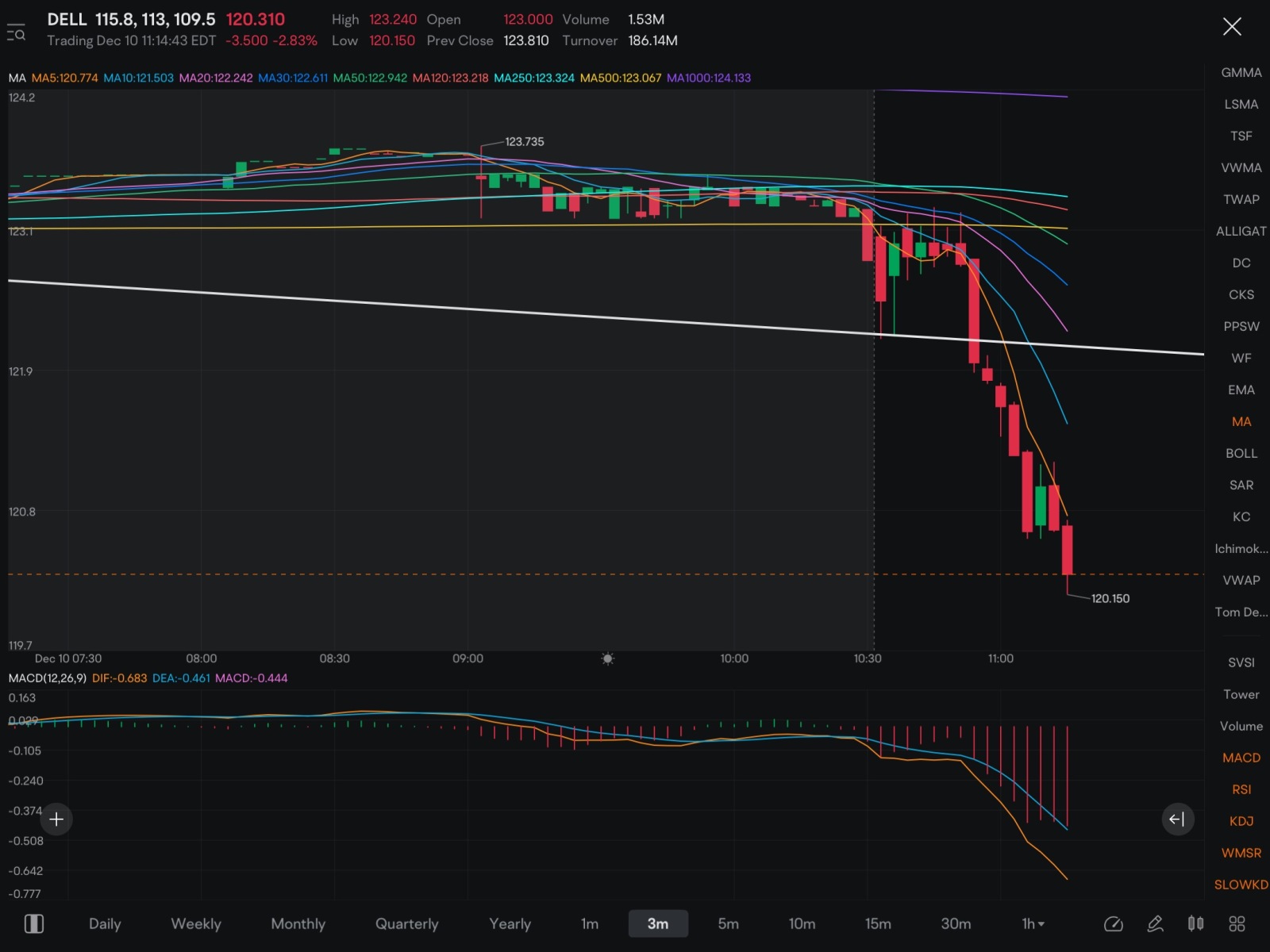Enable the CKS indicator
This screenshot has height=952, width=1270.
click(1241, 294)
